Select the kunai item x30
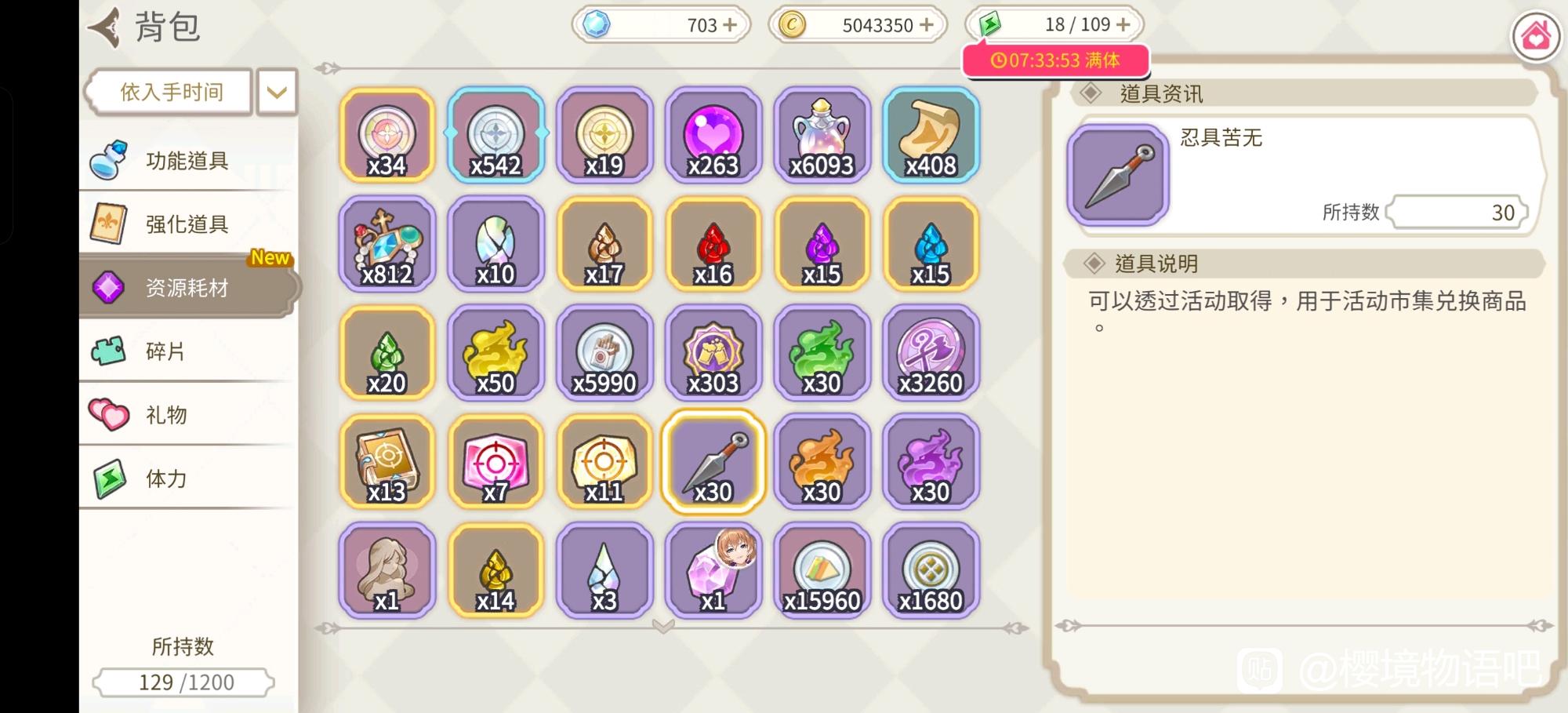1568x713 pixels. (713, 462)
